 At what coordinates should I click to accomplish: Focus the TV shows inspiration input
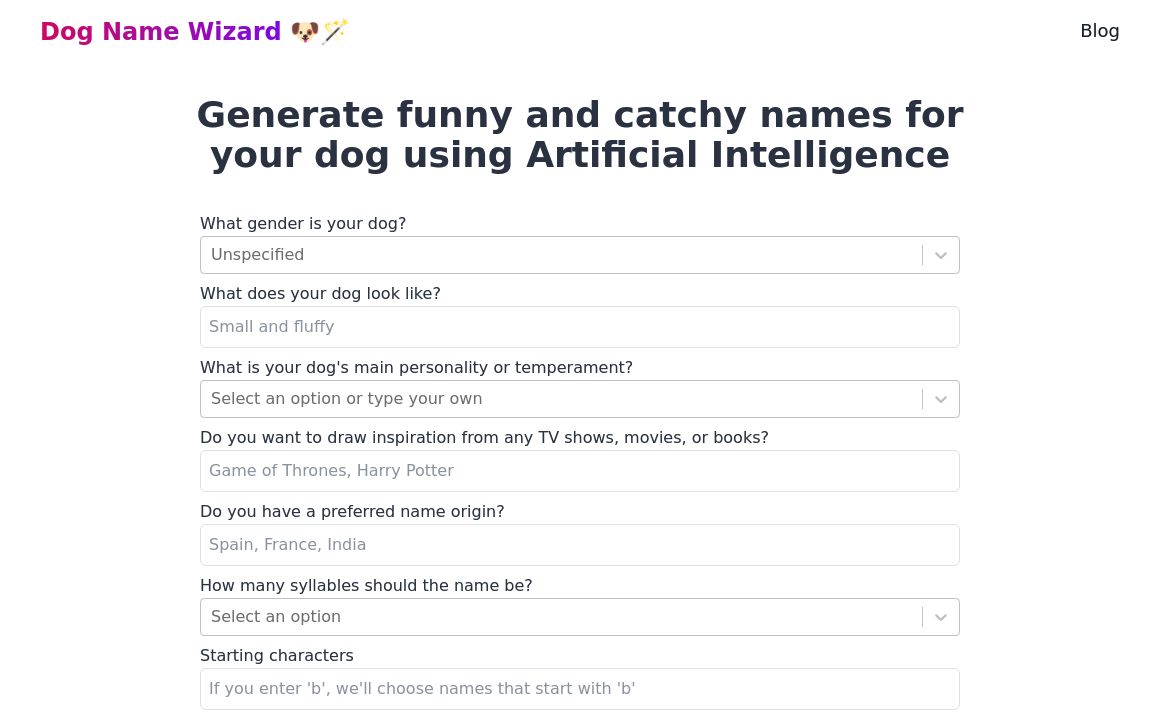(580, 471)
